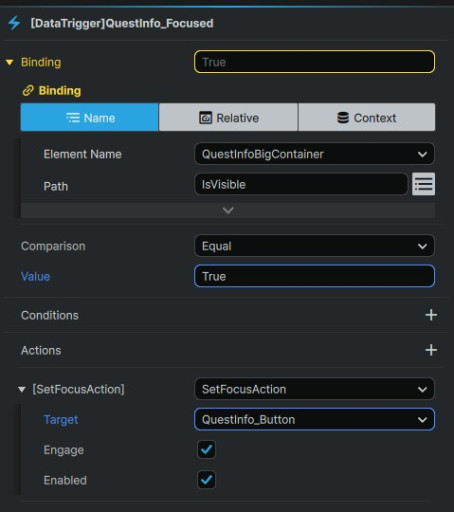Click the Value input field

pos(314,276)
